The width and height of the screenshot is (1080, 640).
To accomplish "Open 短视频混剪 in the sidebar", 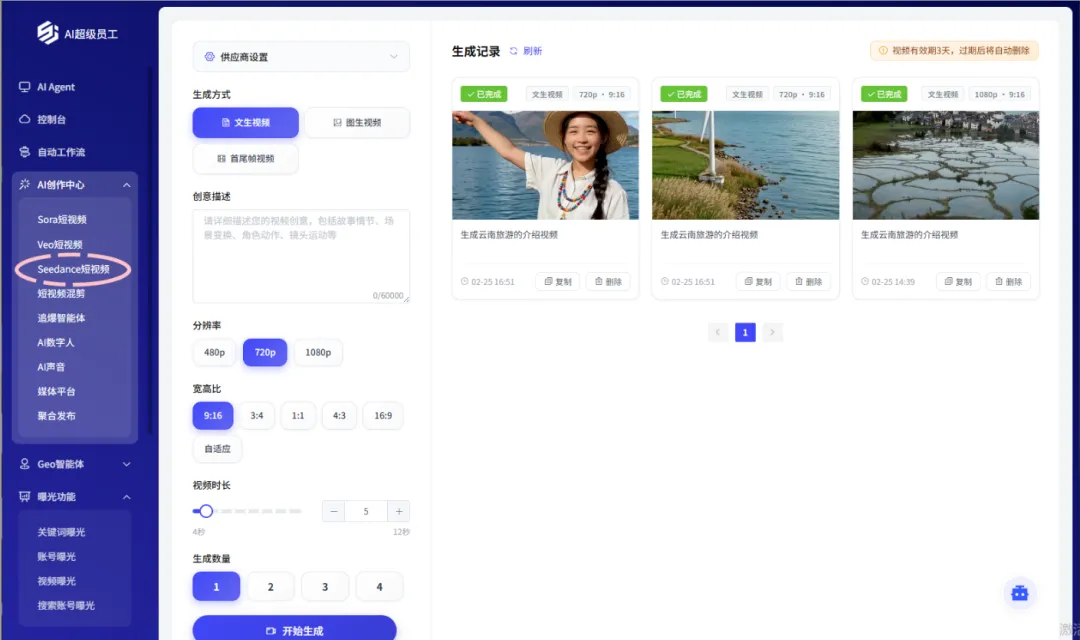I will (x=61, y=293).
